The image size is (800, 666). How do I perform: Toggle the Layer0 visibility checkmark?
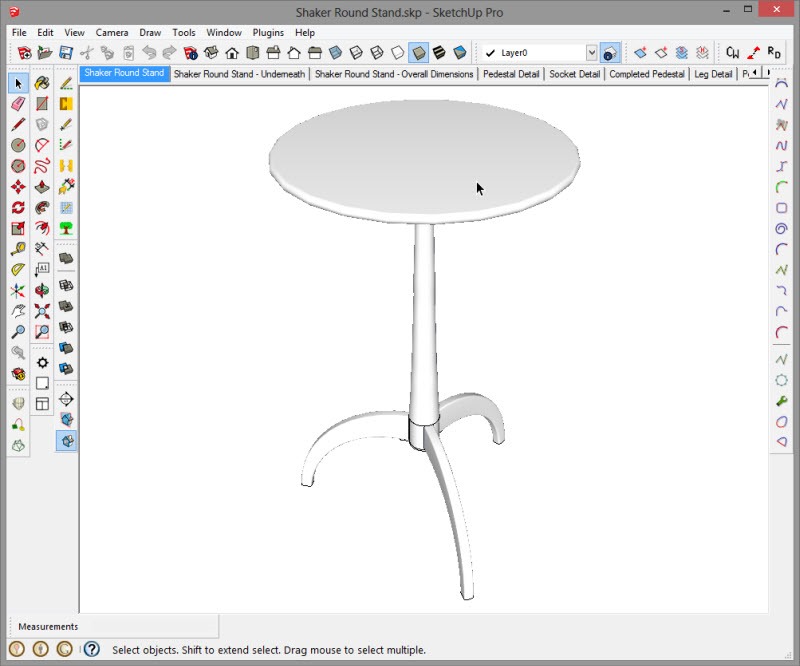(490, 53)
